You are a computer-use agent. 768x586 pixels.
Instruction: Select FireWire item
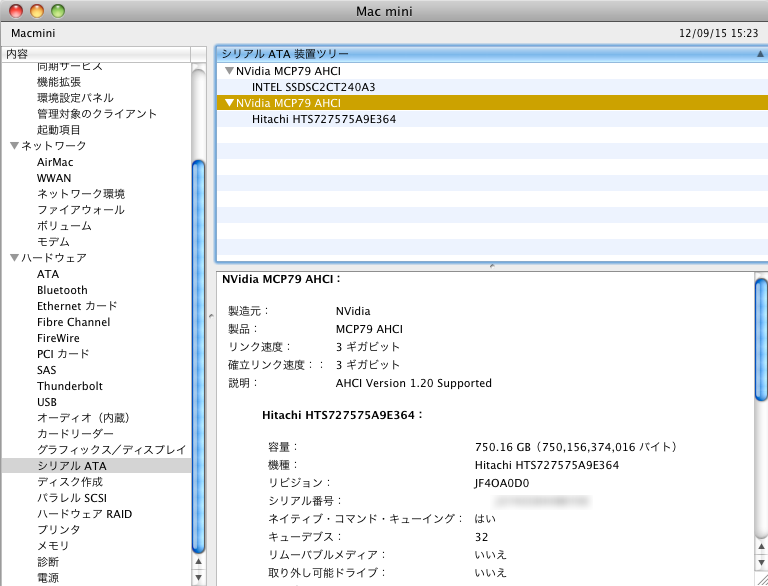pos(58,338)
